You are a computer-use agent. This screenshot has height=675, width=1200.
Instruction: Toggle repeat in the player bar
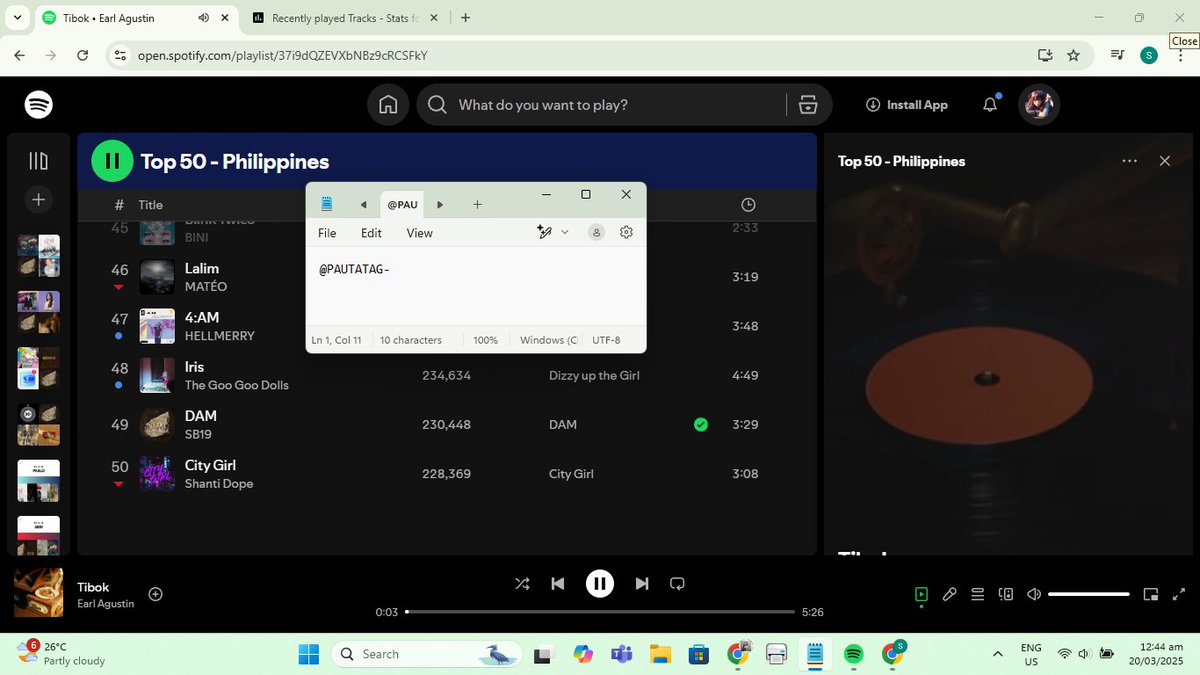[677, 584]
